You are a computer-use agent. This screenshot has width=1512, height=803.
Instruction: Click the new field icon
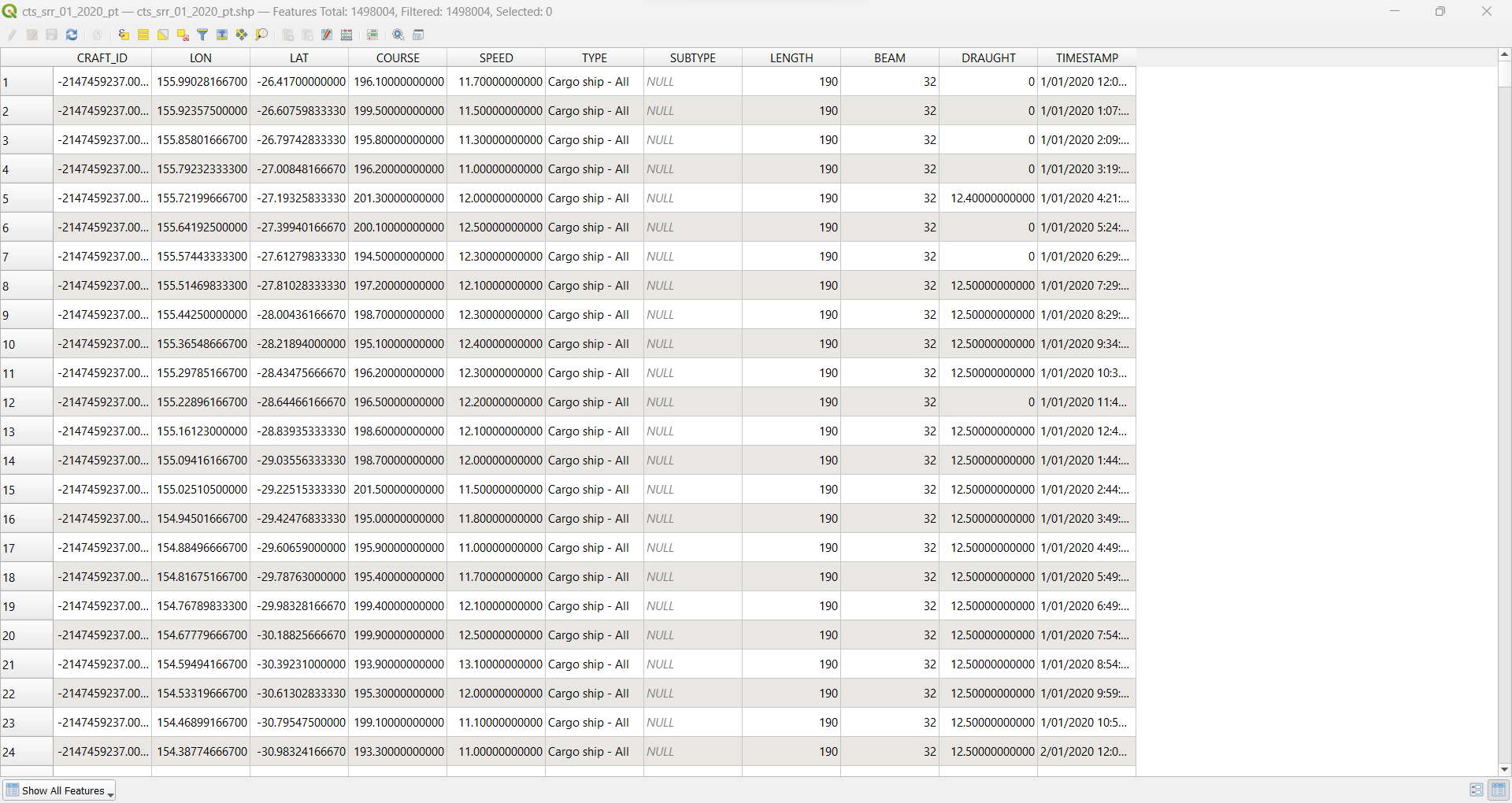287,35
